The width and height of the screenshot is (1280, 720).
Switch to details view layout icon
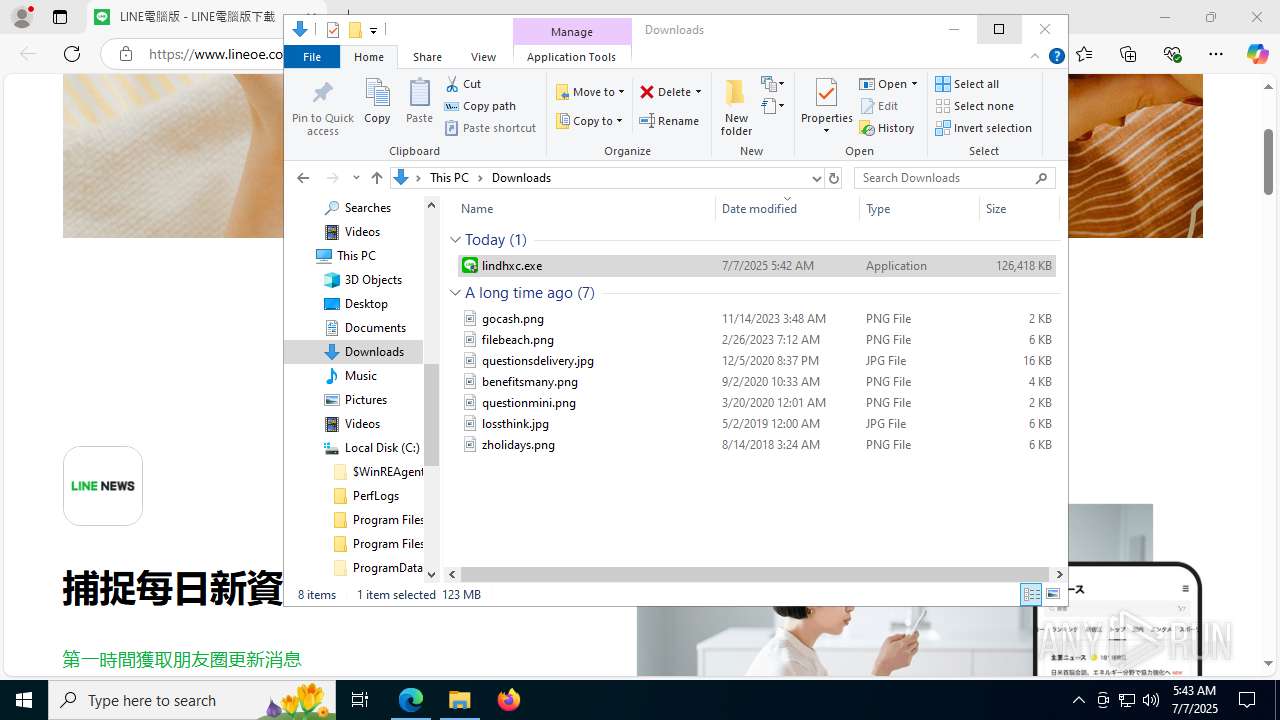(1031, 595)
